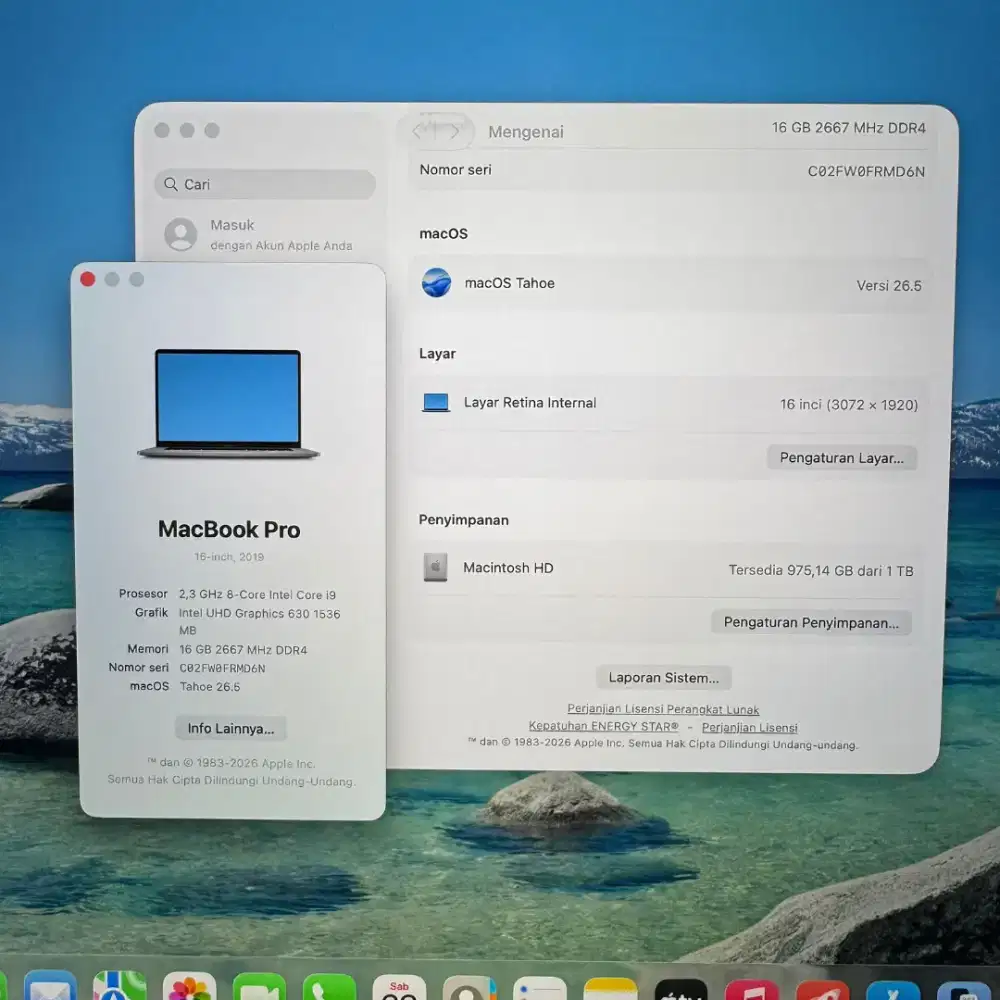Viewport: 1000px width, 1000px height.
Task: Minimize the System Settings window
Action: tap(187, 130)
